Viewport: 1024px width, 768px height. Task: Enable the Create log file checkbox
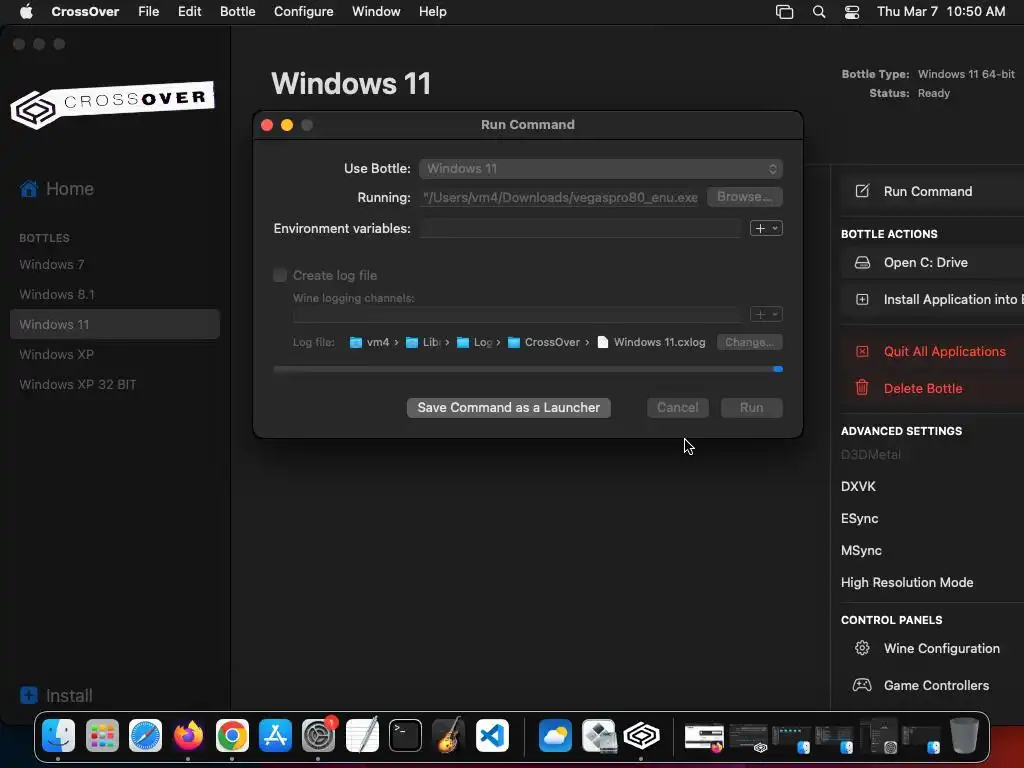(x=280, y=276)
